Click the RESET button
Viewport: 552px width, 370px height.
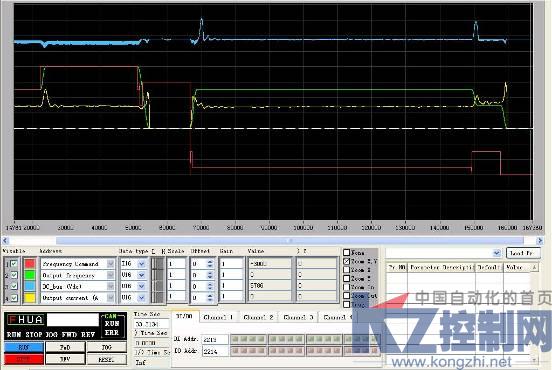point(107,359)
